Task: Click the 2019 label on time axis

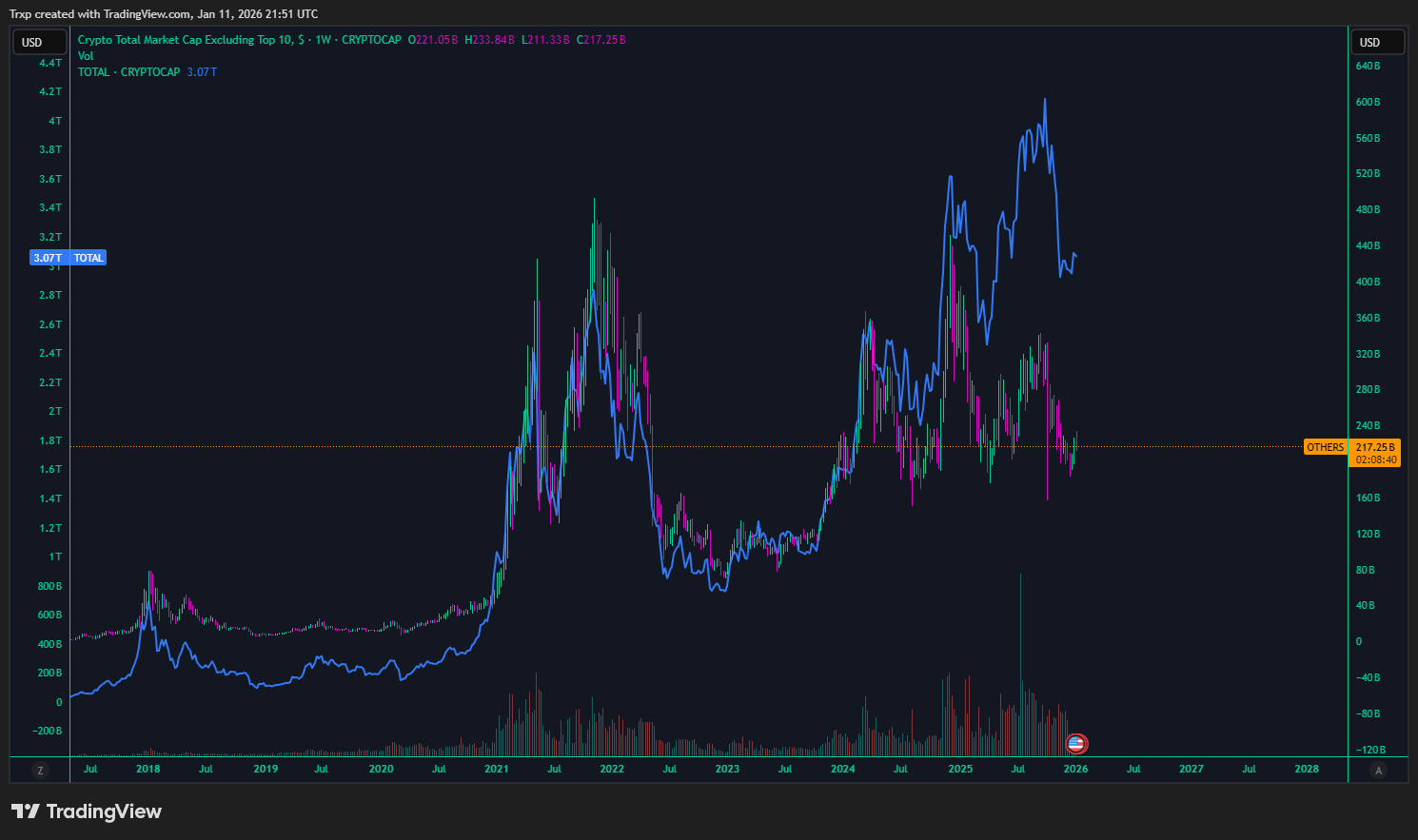Action: pos(266,769)
